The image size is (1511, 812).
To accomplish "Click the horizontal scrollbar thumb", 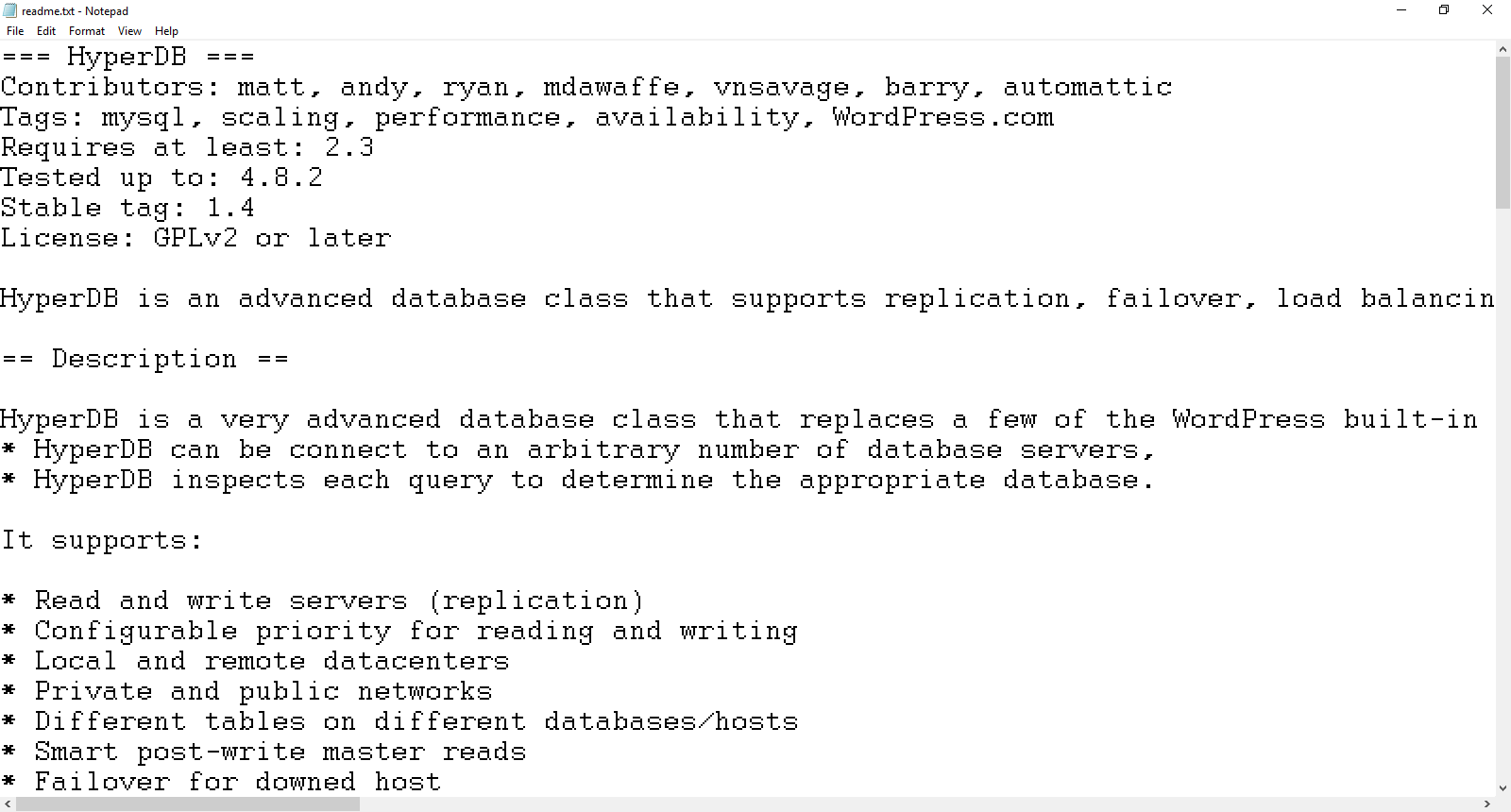I will [x=188, y=804].
